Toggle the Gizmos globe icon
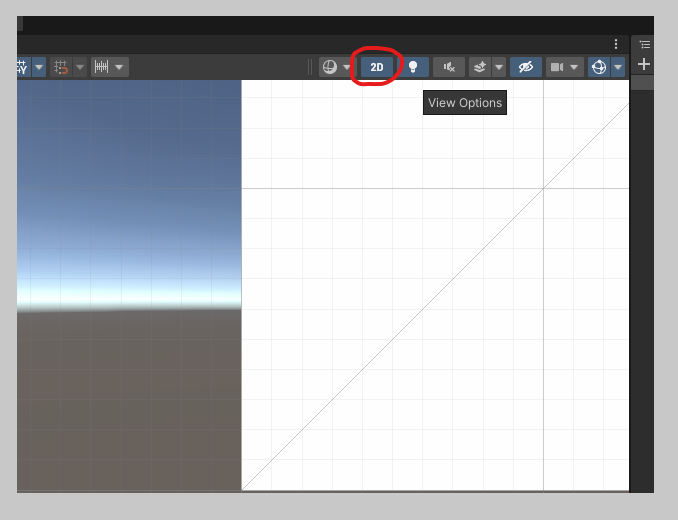This screenshot has height=520, width=678. (x=599, y=67)
